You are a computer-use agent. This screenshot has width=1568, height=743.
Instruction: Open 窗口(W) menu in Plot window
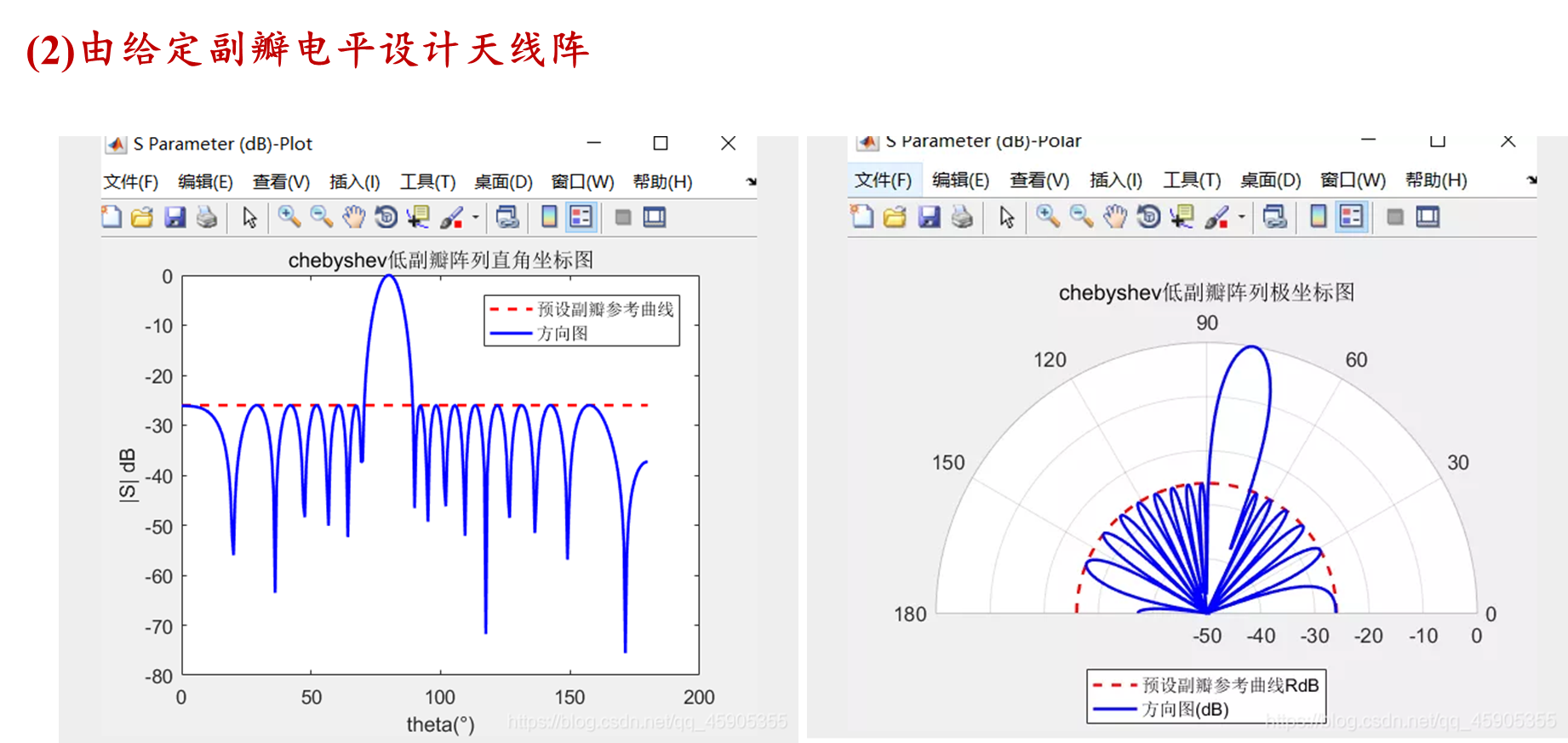(x=582, y=182)
